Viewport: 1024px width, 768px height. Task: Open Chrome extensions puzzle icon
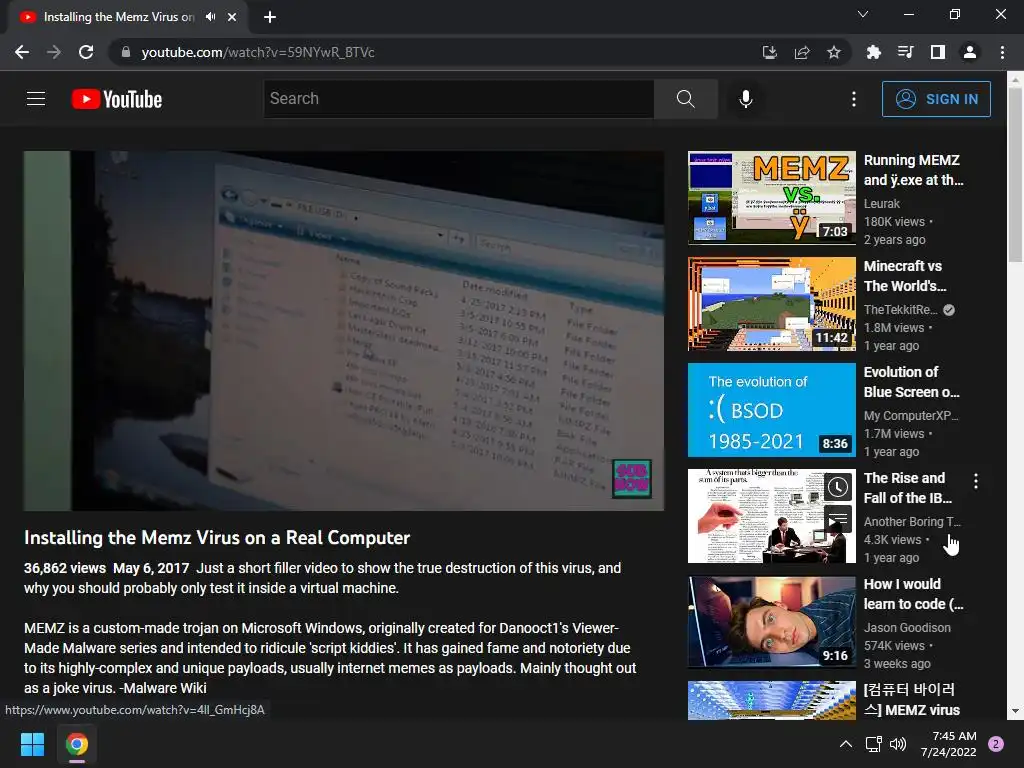tap(873, 52)
